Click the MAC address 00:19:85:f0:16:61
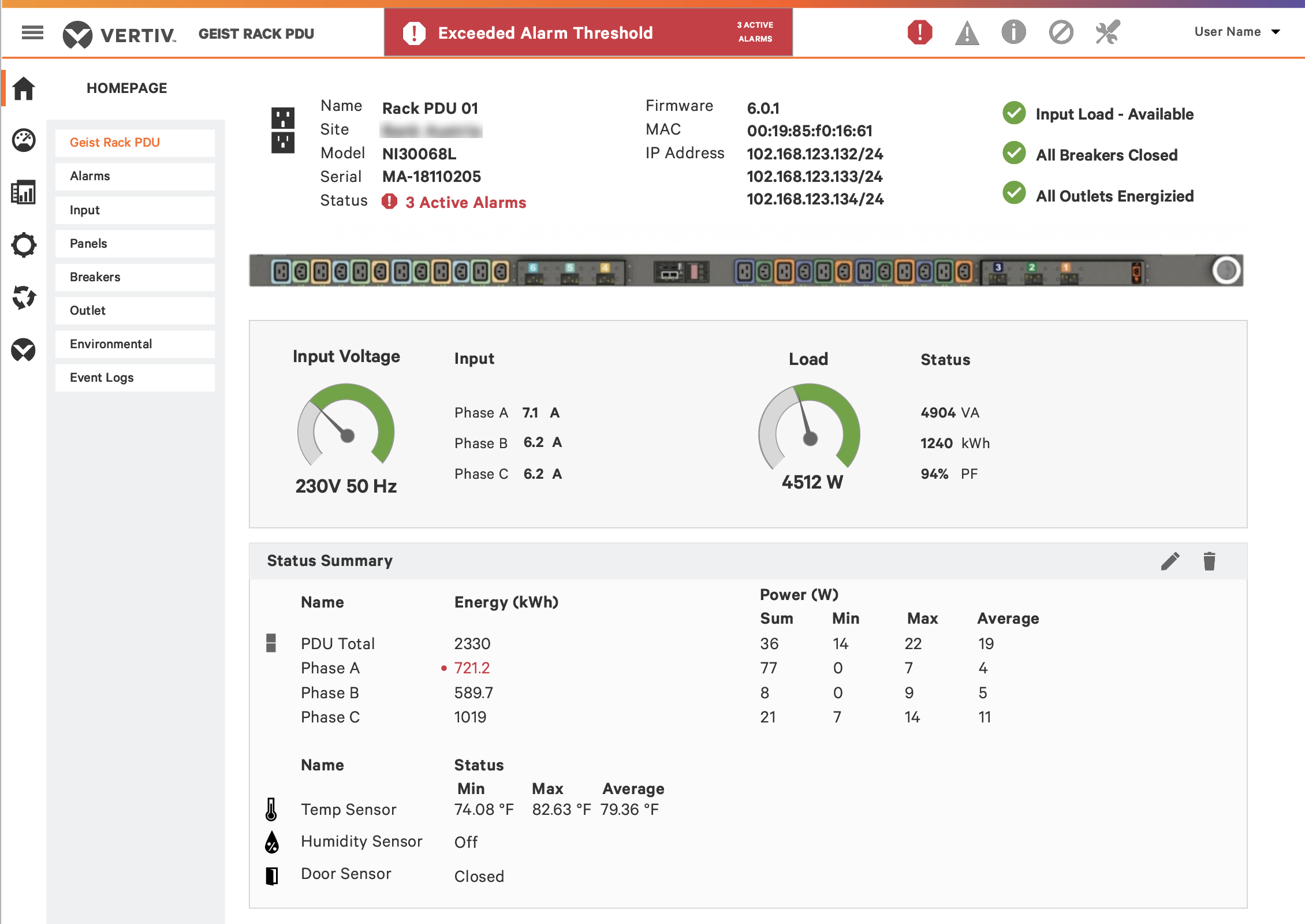This screenshot has width=1305, height=924. [x=810, y=131]
